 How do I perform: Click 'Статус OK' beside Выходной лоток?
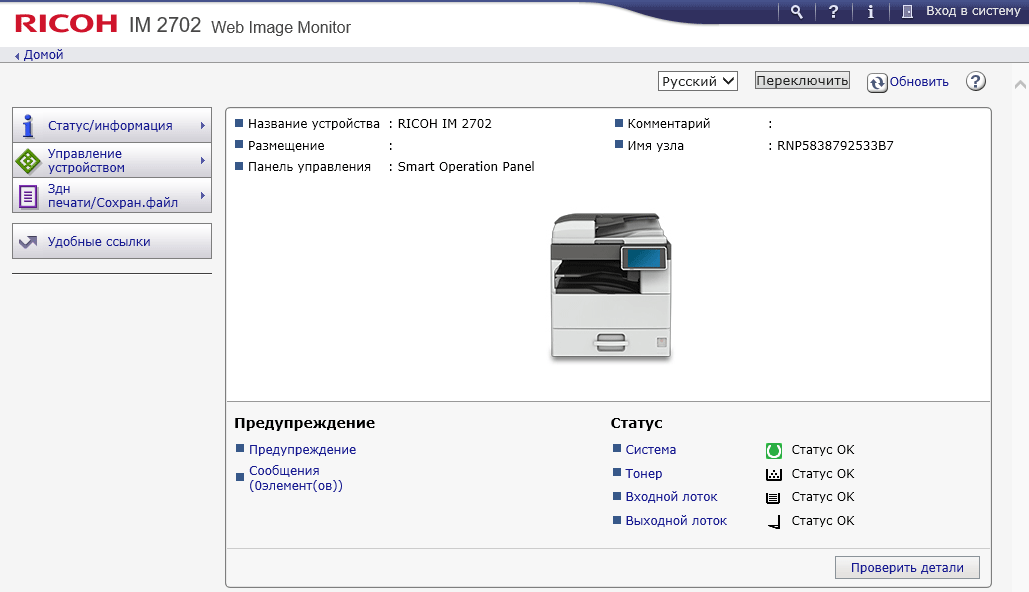[x=823, y=520]
